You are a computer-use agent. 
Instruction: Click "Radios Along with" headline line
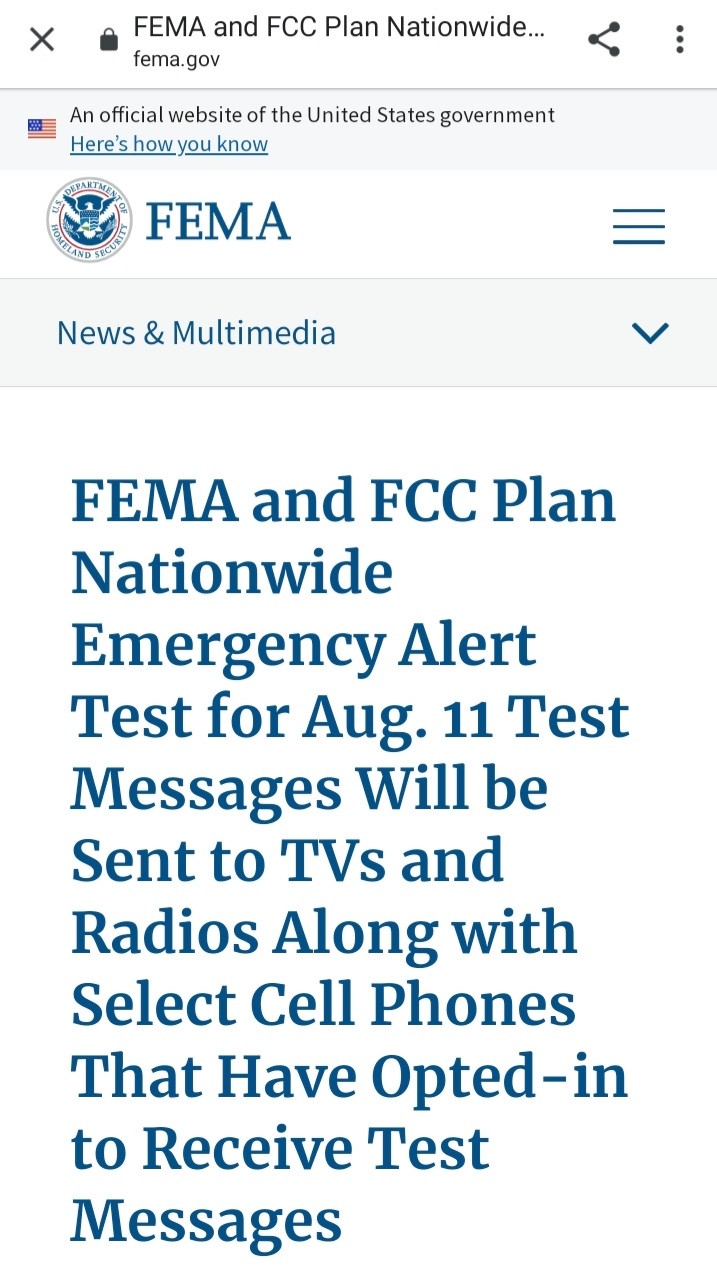(x=324, y=934)
